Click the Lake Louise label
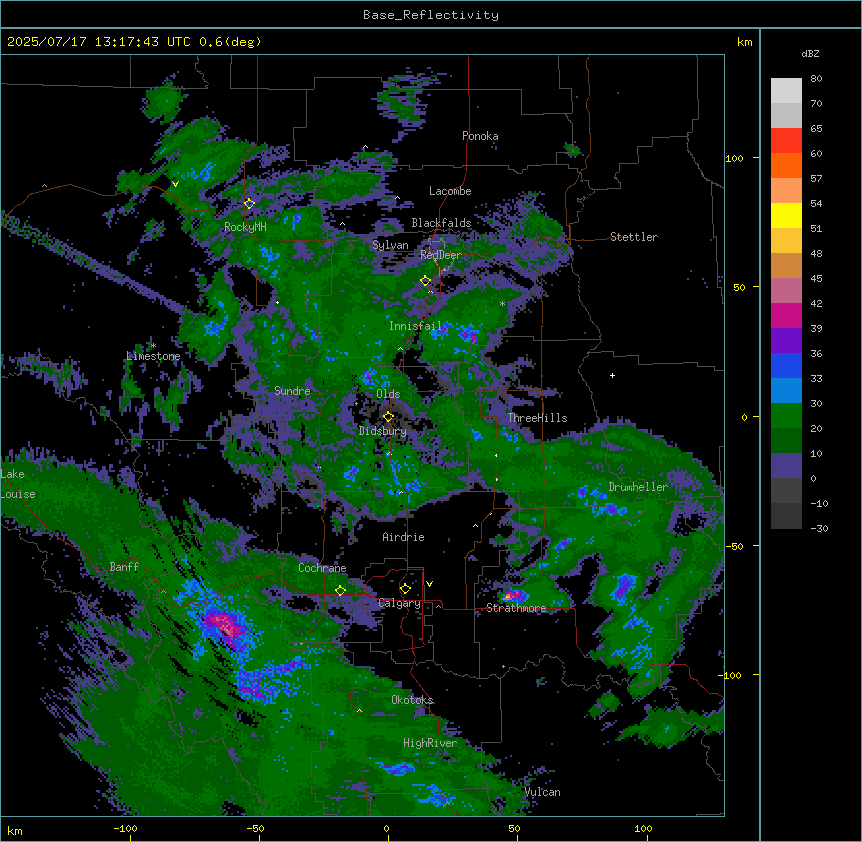Screen dimensions: 862x842 tap(18, 484)
